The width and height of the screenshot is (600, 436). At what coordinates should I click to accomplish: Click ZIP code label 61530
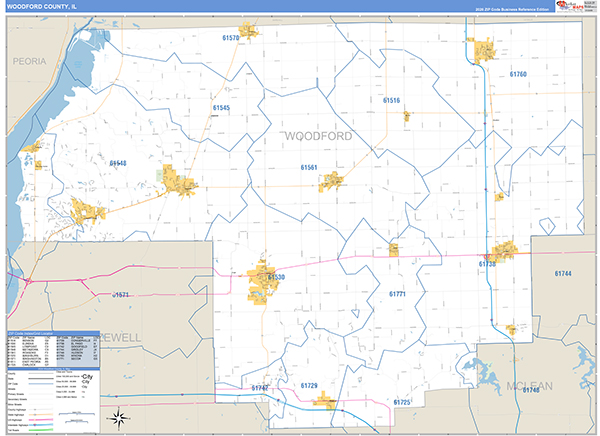(x=276, y=277)
